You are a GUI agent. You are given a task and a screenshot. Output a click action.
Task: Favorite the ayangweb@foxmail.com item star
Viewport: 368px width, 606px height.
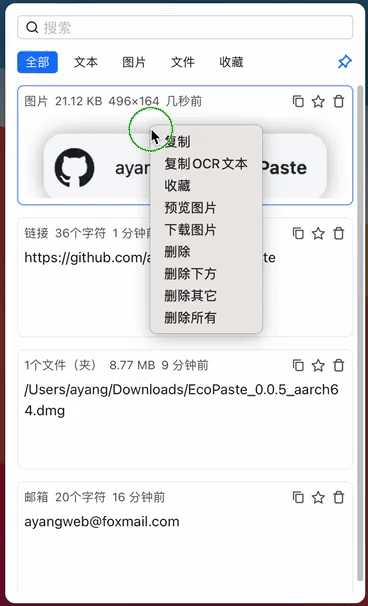pos(318,497)
